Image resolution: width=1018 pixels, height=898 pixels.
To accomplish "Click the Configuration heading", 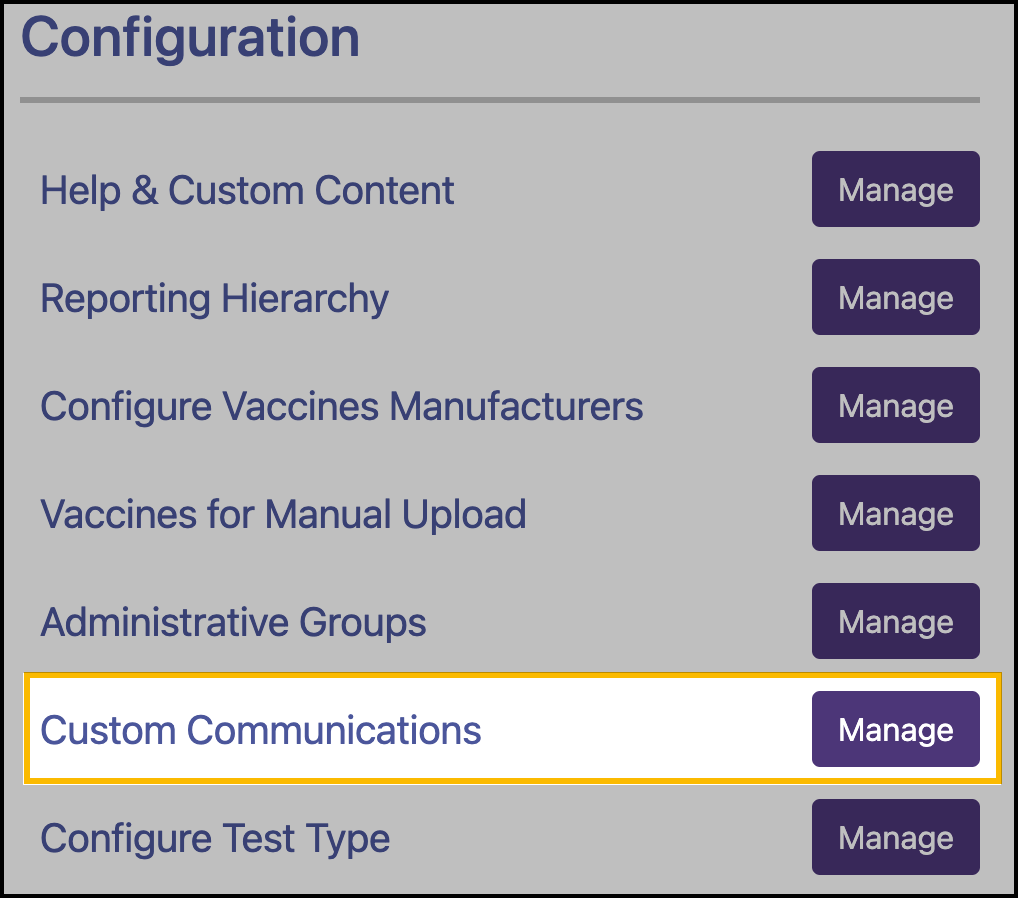I will tap(191, 38).
